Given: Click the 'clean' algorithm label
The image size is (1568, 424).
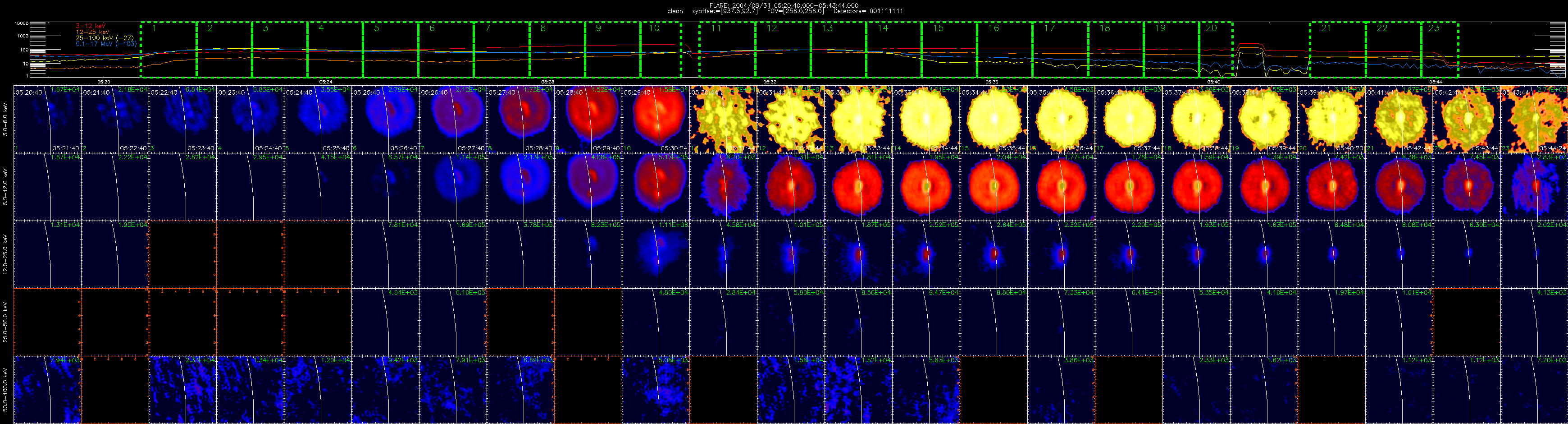Looking at the screenshot, I should click(675, 12).
